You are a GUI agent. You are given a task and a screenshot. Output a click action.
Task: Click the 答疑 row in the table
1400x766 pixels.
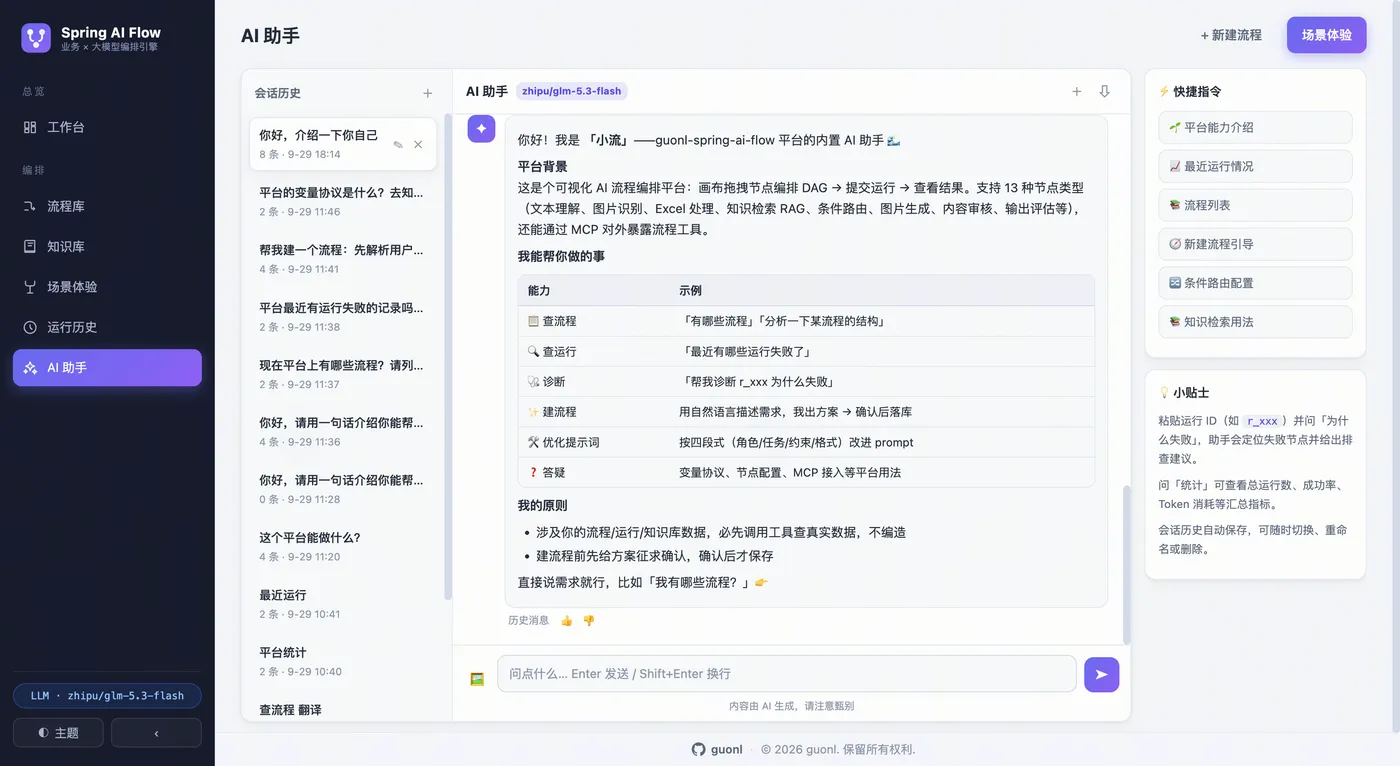coord(806,472)
